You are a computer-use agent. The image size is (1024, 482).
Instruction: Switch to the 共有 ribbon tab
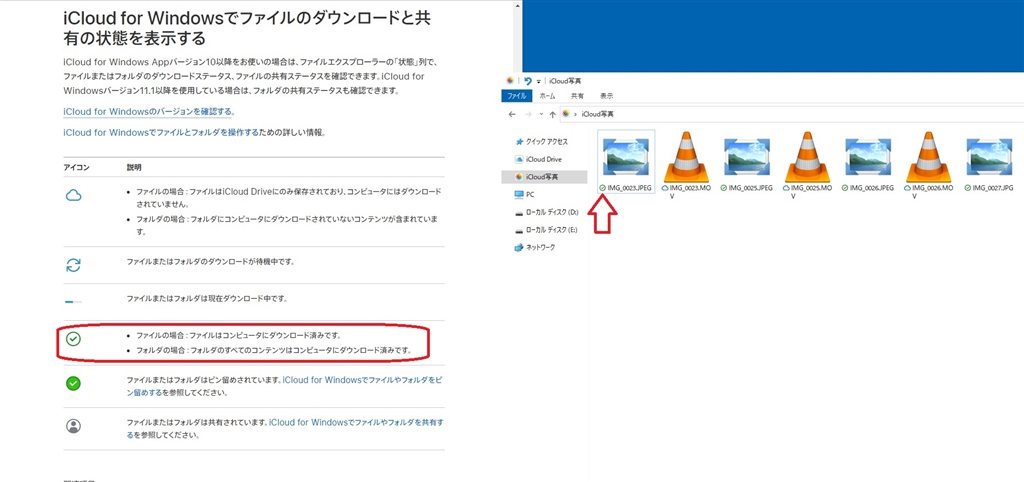tap(577, 95)
